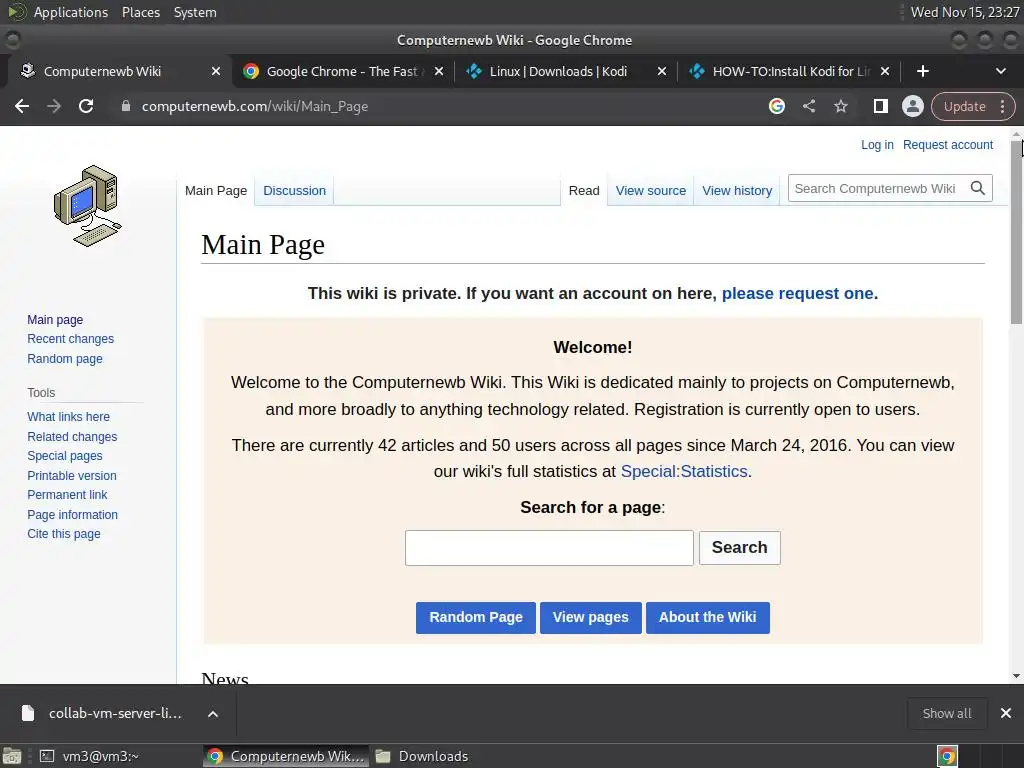Expand the collab-vm-server download options arrow
Screen dimensions: 1024x768
point(213,714)
